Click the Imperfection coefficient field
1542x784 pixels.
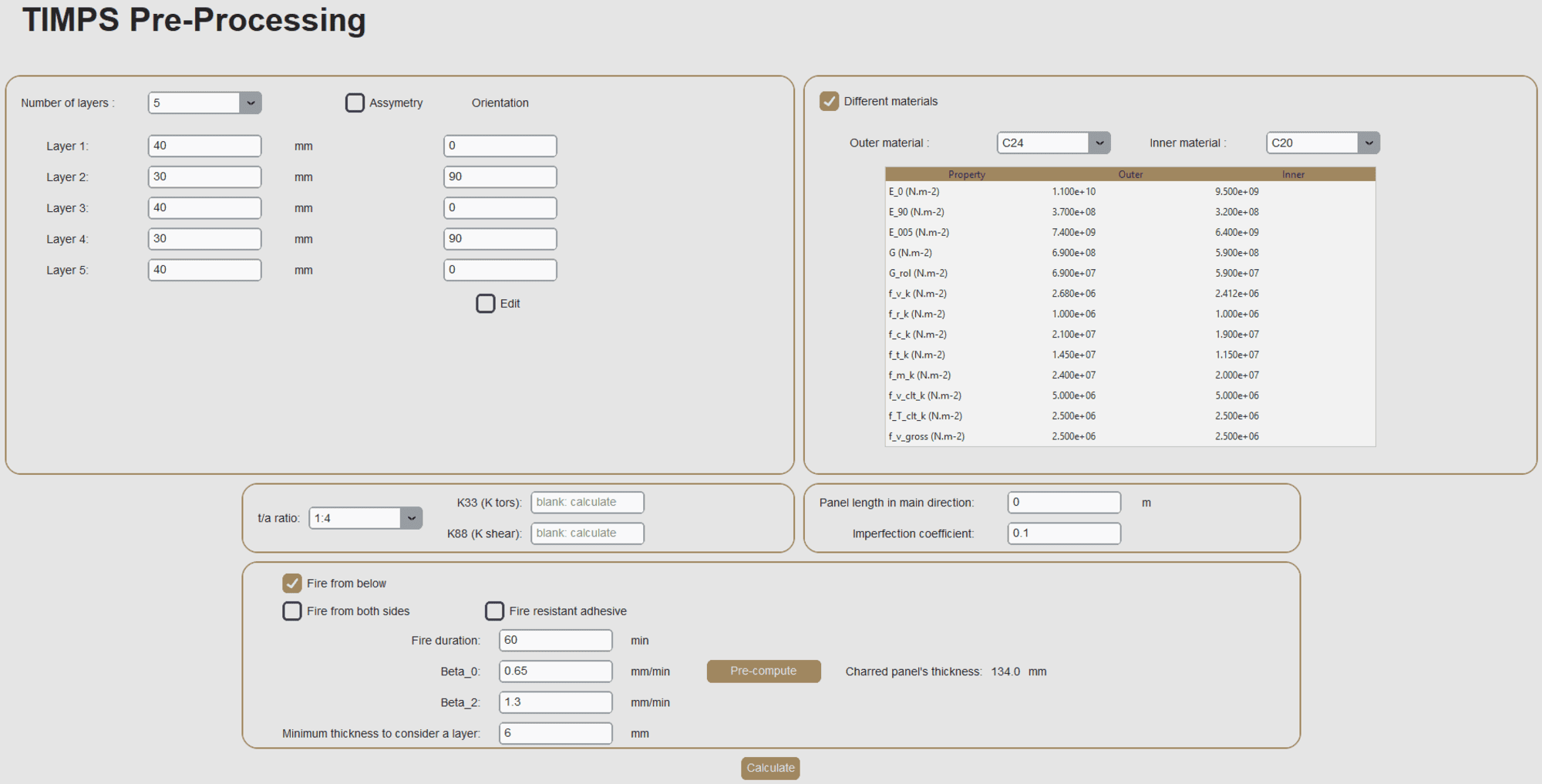(1064, 533)
